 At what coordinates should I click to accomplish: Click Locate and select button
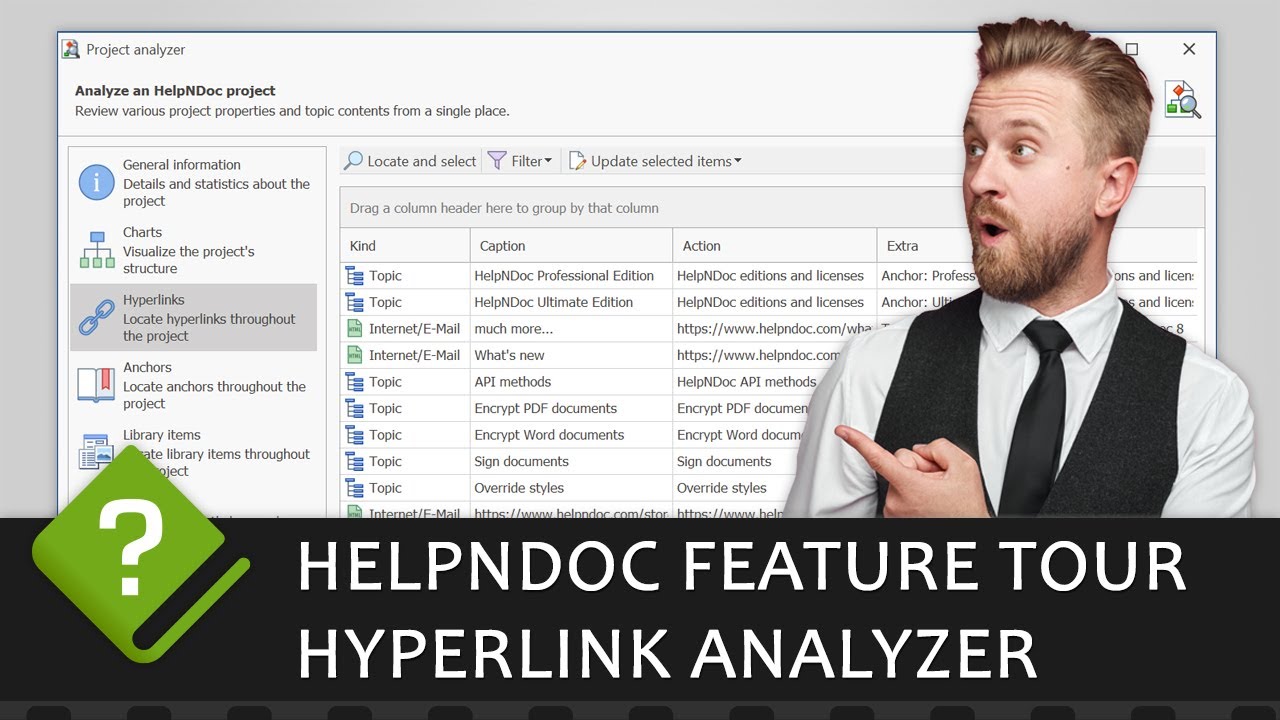coord(410,161)
